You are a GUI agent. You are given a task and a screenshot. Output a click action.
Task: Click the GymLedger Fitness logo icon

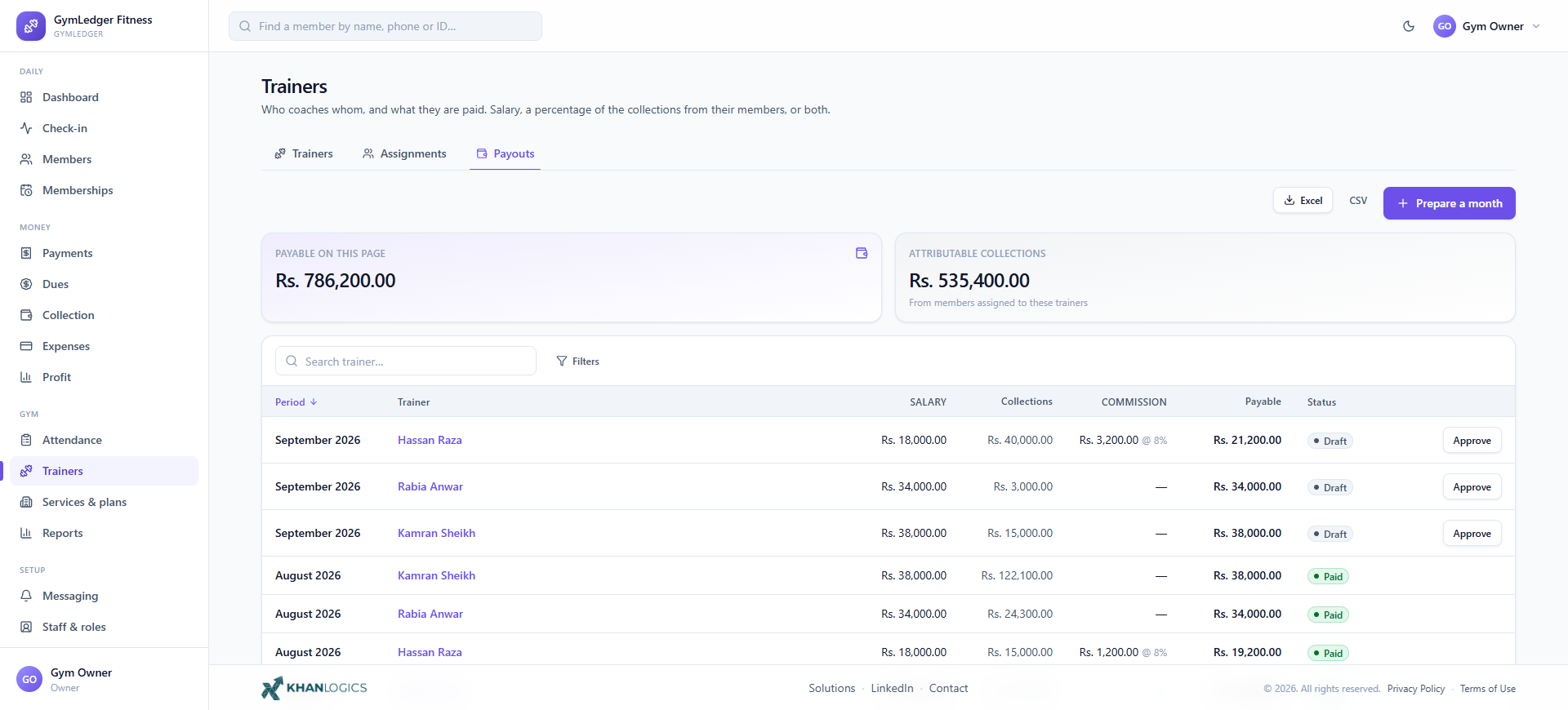point(31,26)
